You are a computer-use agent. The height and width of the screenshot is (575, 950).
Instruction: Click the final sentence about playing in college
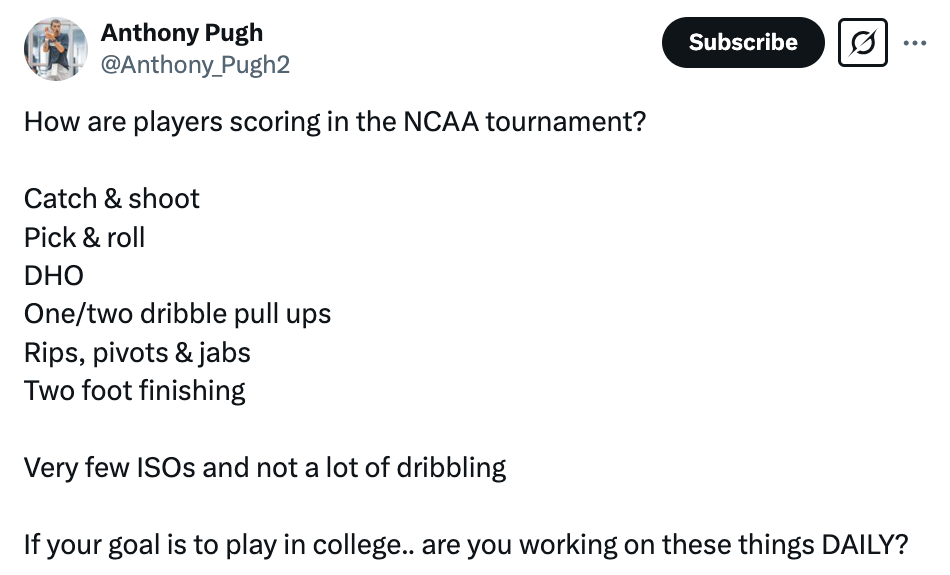pyautogui.click(x=465, y=545)
